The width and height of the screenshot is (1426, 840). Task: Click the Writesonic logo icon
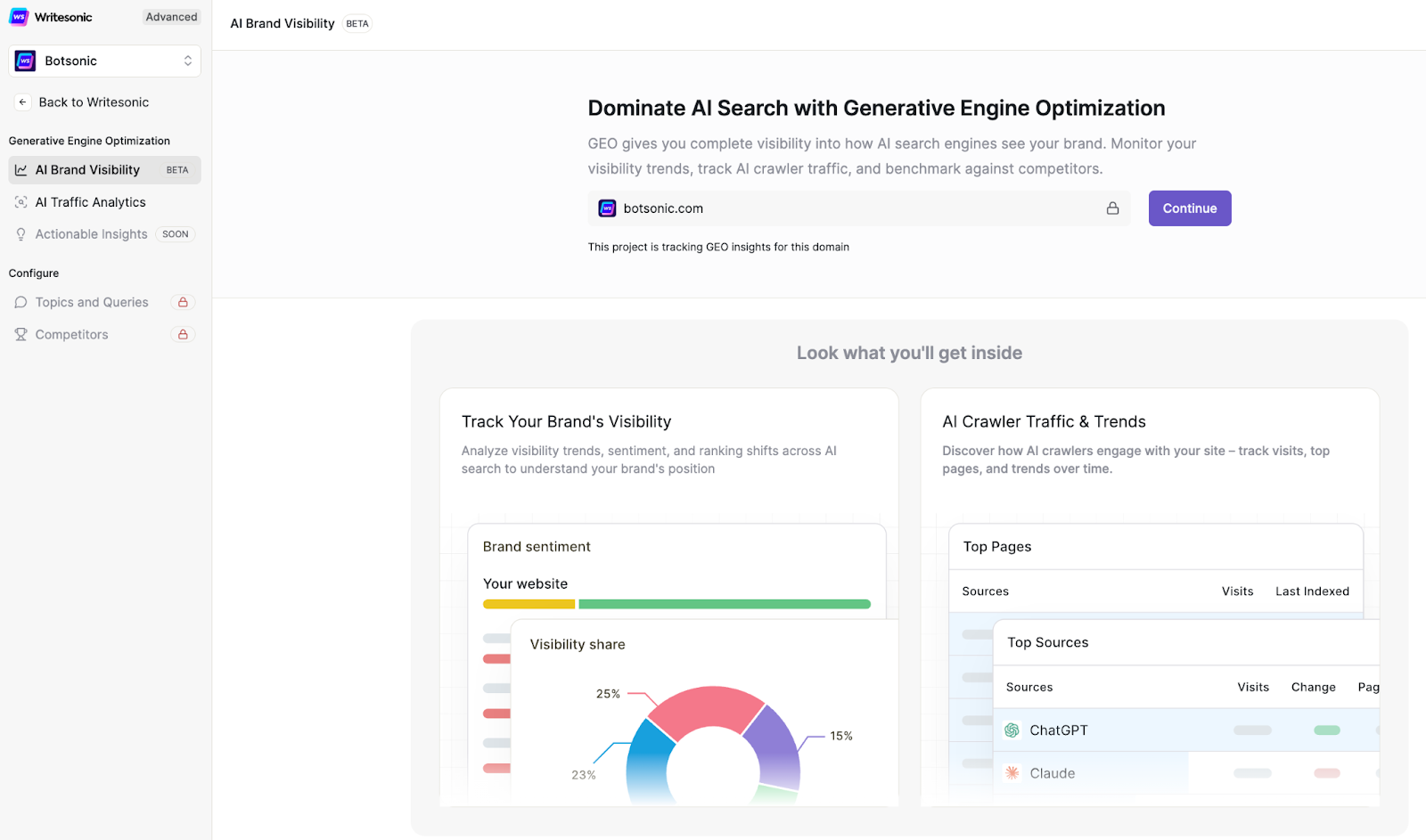click(x=19, y=17)
